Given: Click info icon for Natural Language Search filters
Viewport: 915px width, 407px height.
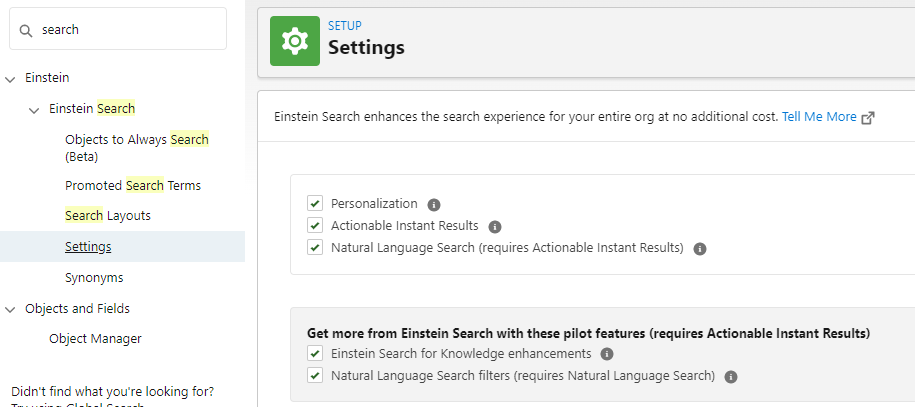Looking at the screenshot, I should (x=731, y=377).
